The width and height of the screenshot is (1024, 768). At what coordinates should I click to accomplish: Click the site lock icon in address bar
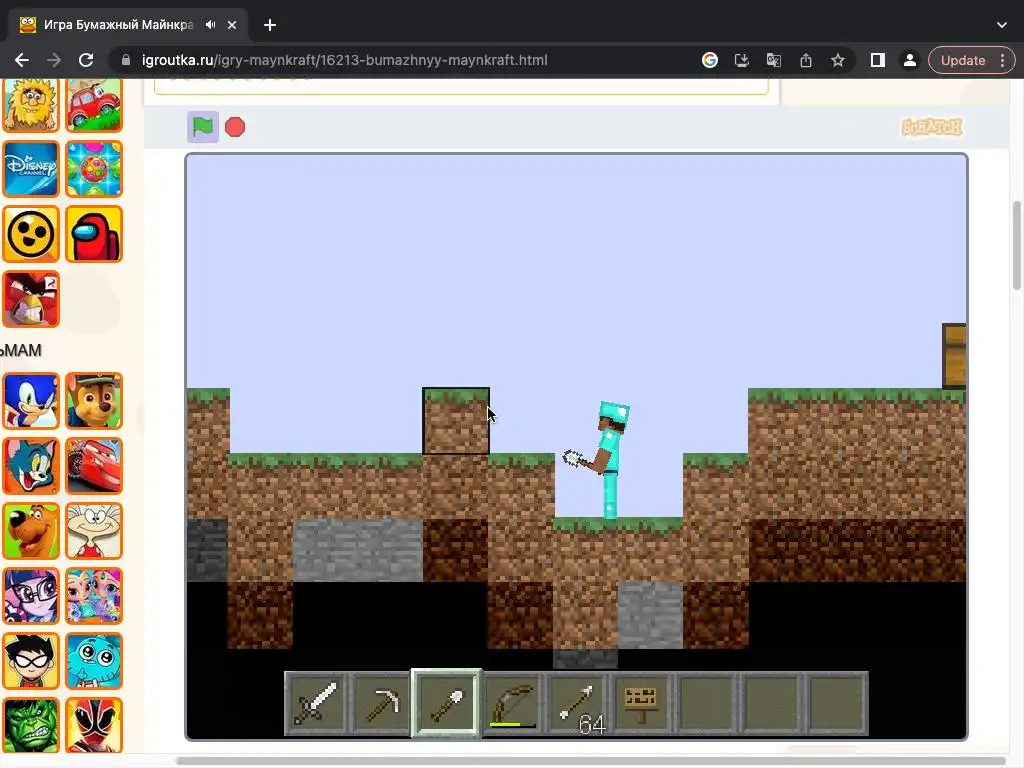click(x=126, y=60)
